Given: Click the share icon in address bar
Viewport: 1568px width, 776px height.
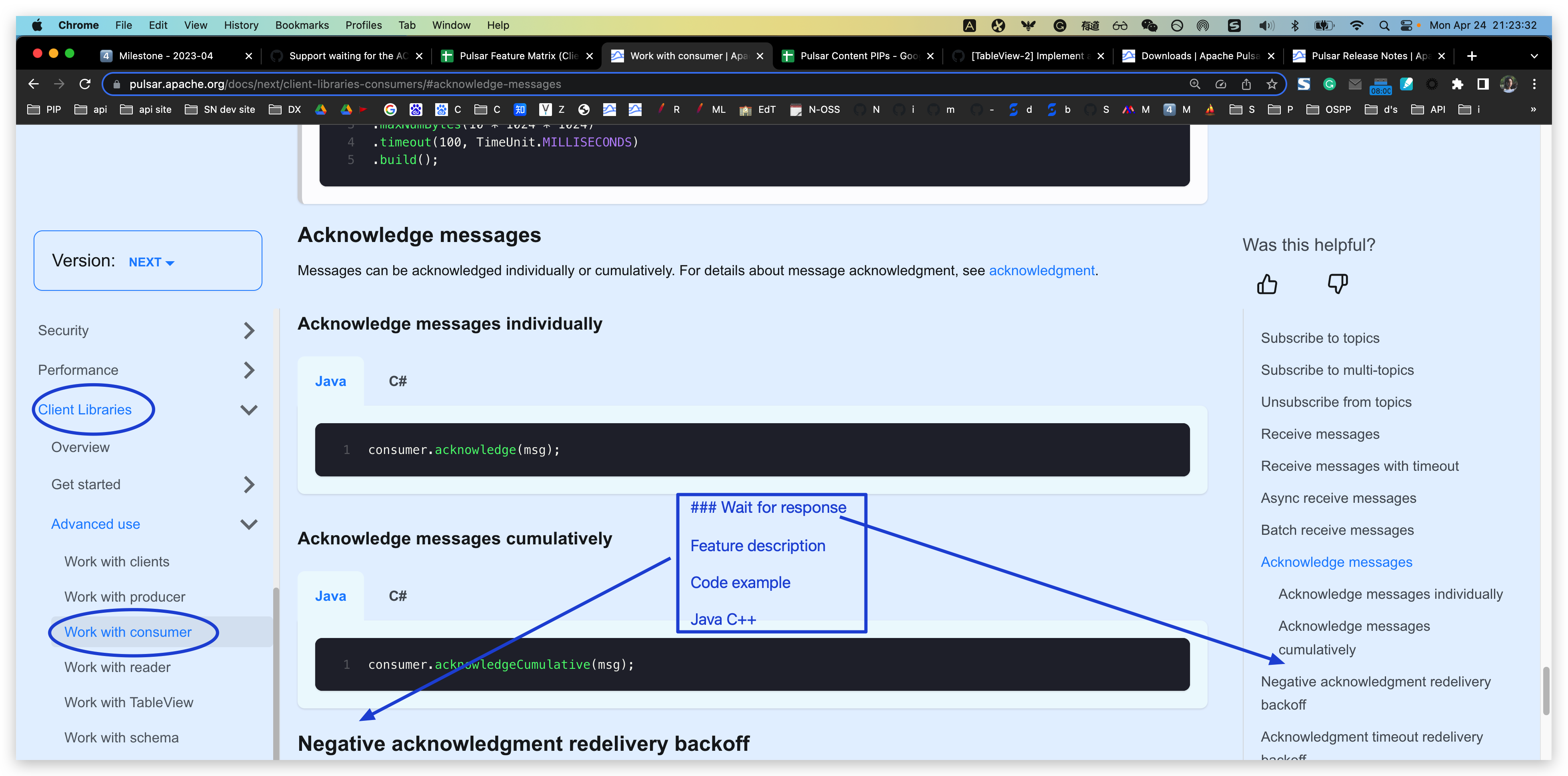Looking at the screenshot, I should [1246, 84].
